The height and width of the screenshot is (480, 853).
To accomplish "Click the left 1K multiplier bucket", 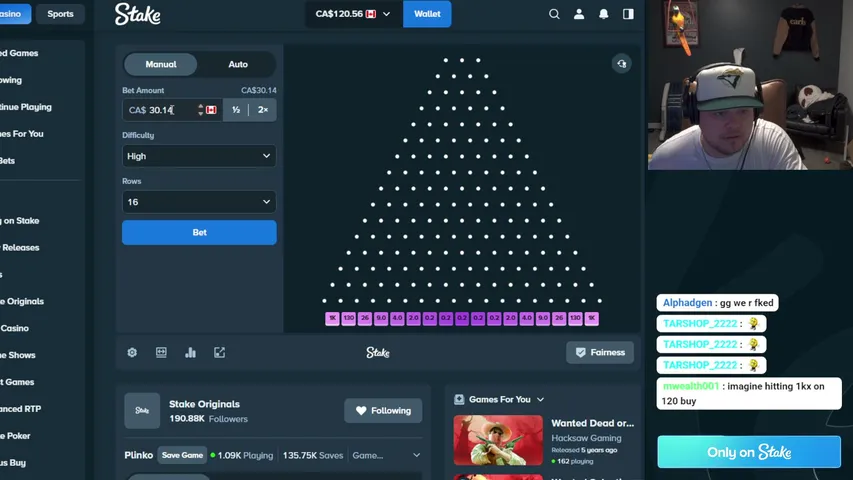I will 332,318.
